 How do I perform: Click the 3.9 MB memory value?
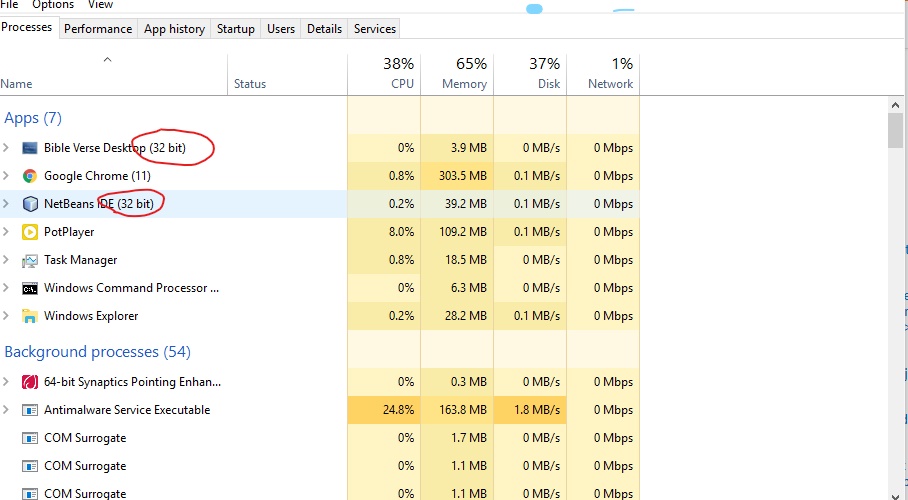[468, 148]
